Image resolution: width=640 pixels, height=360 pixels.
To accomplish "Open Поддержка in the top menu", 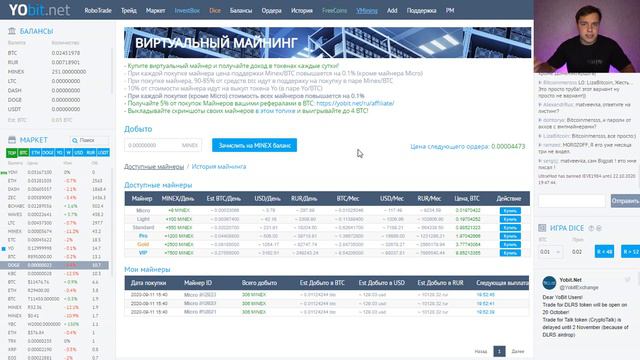I will pos(421,11).
